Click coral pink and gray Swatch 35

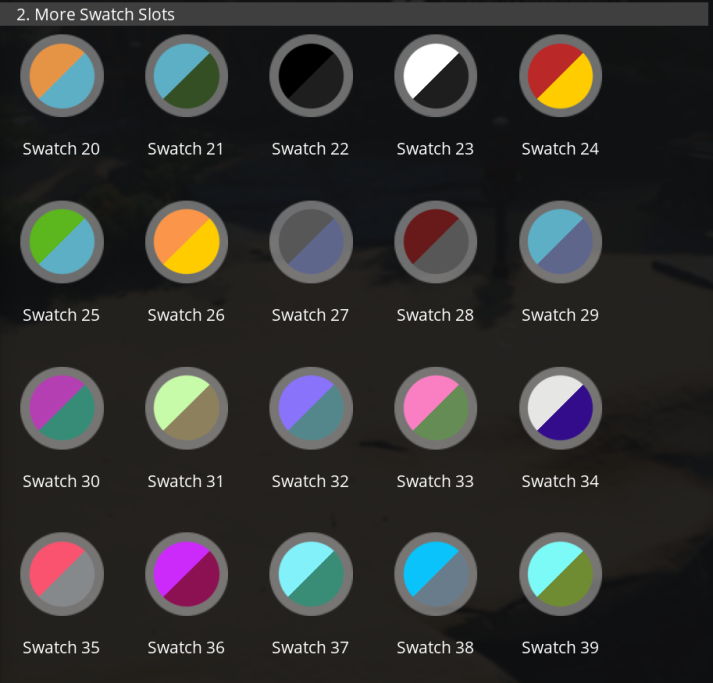62,574
